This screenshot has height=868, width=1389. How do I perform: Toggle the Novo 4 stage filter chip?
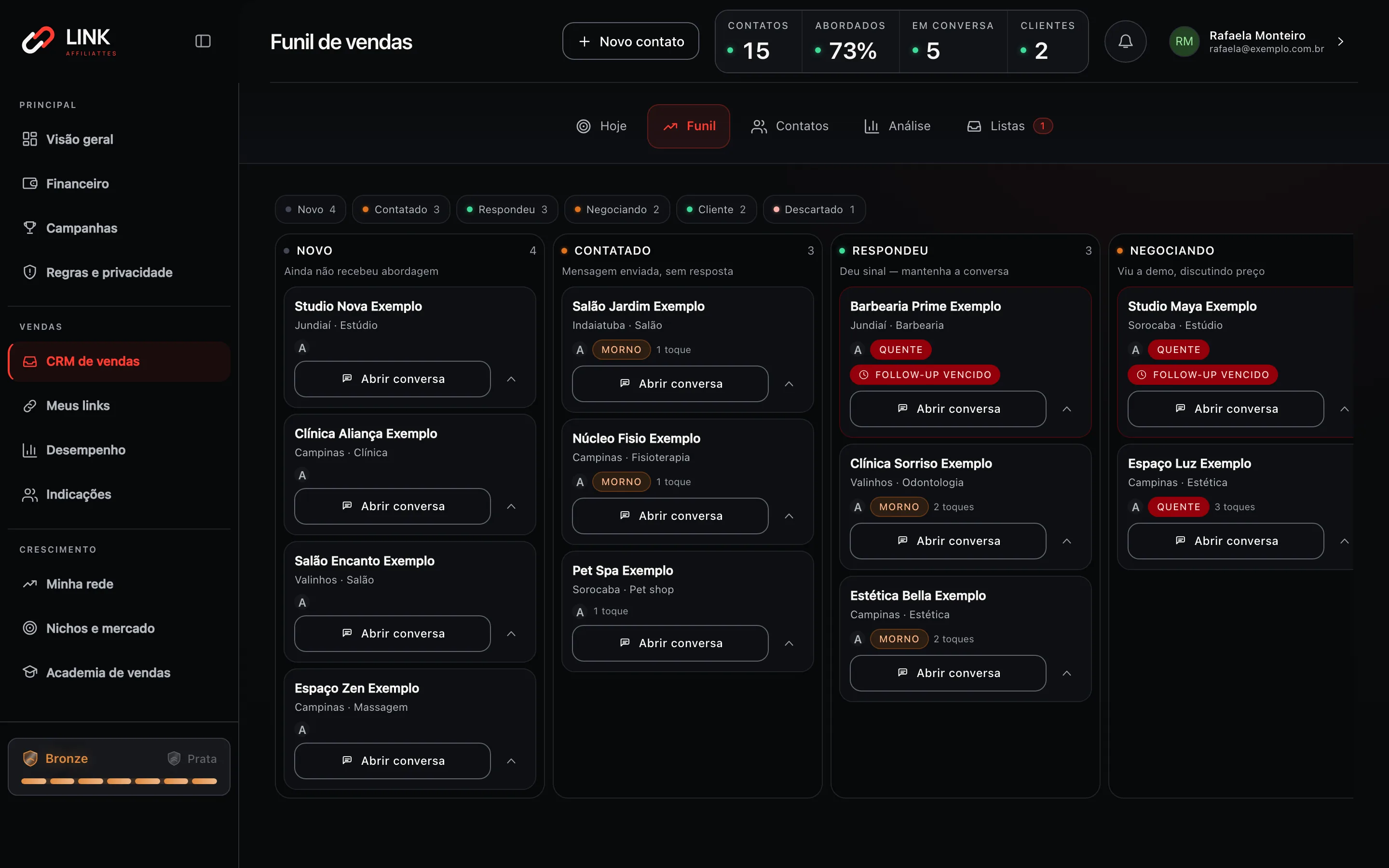311,210
